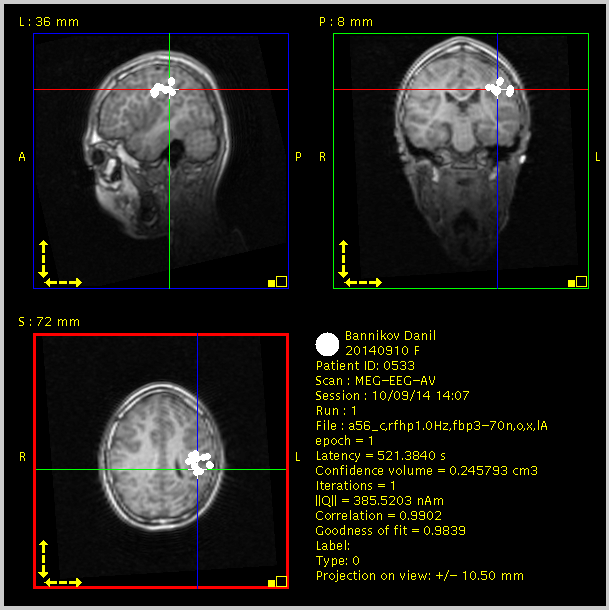609x610 pixels.
Task: Click the 'Session : 10/09/14 14:07' line
Action: pyautogui.click(x=392, y=396)
